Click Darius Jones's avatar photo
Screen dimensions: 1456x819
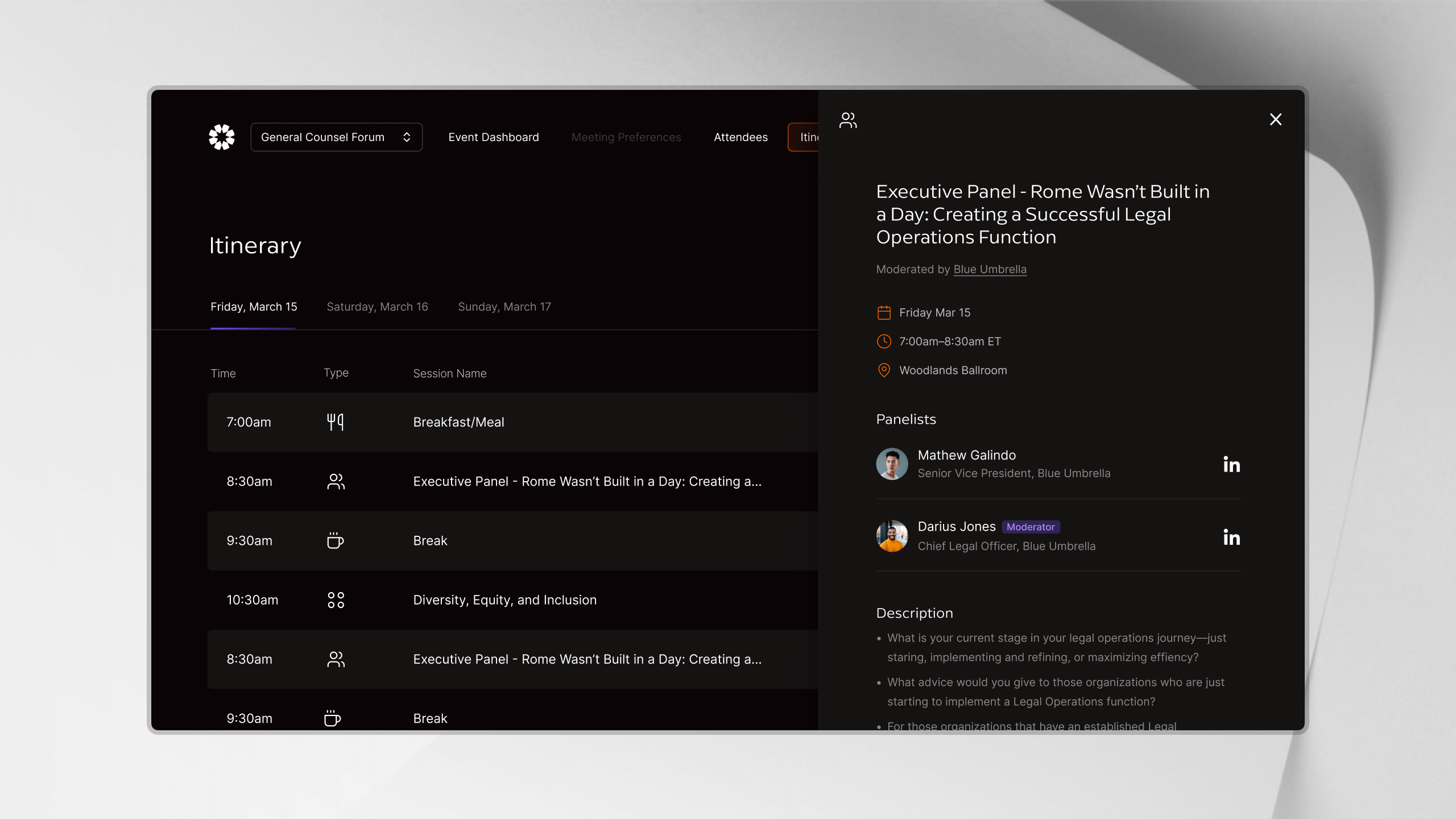tap(892, 536)
